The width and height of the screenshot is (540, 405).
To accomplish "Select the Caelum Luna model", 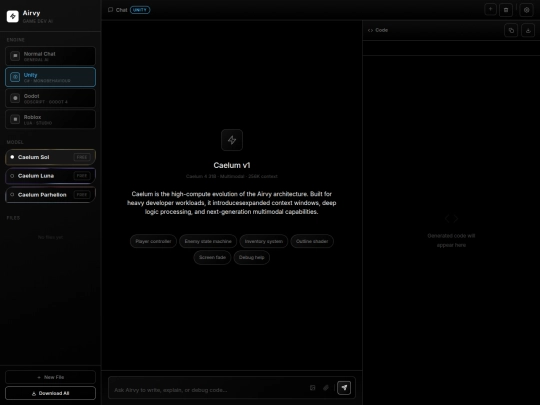I will coord(51,176).
